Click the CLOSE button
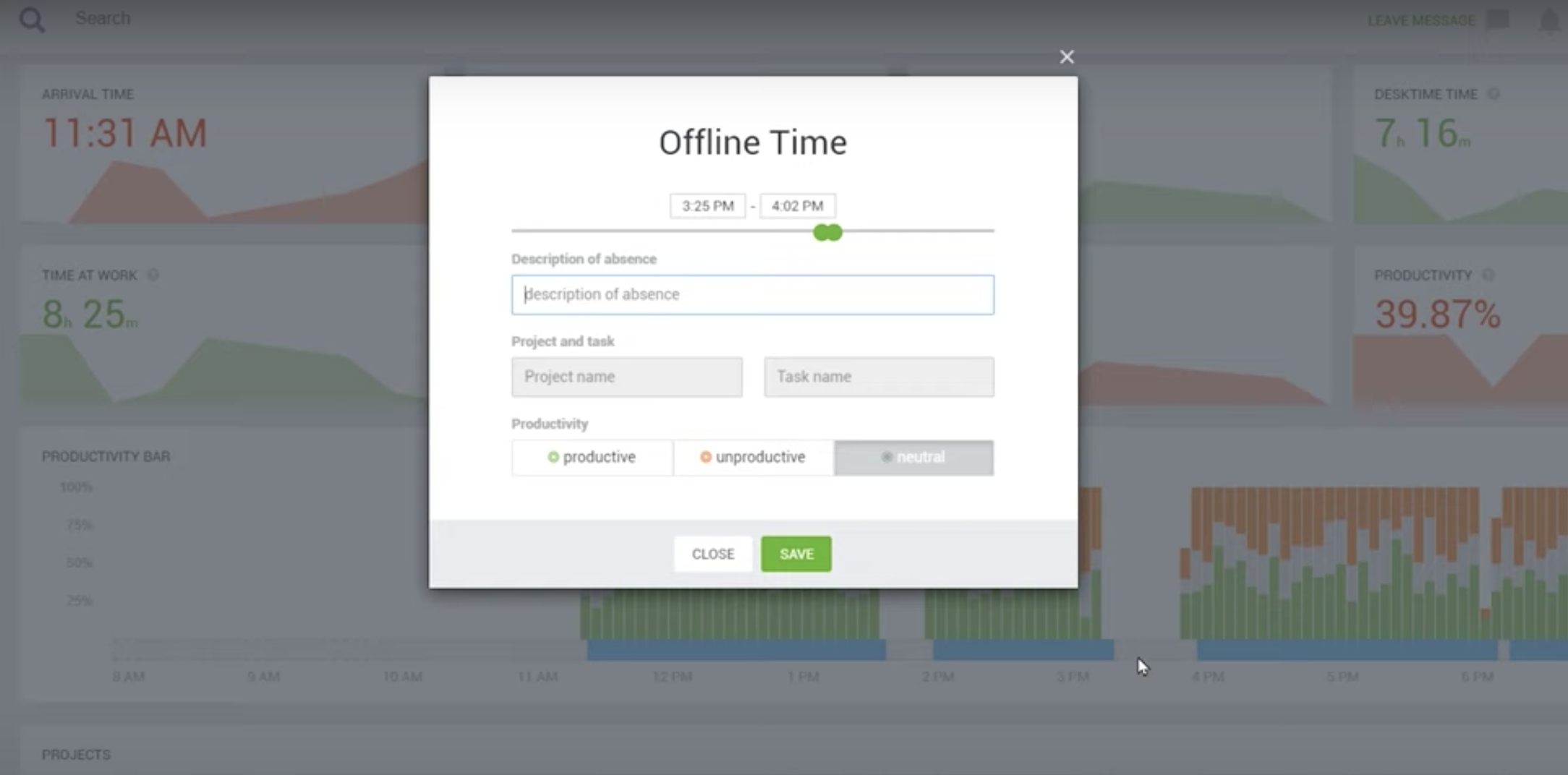1568x775 pixels. pyautogui.click(x=712, y=554)
